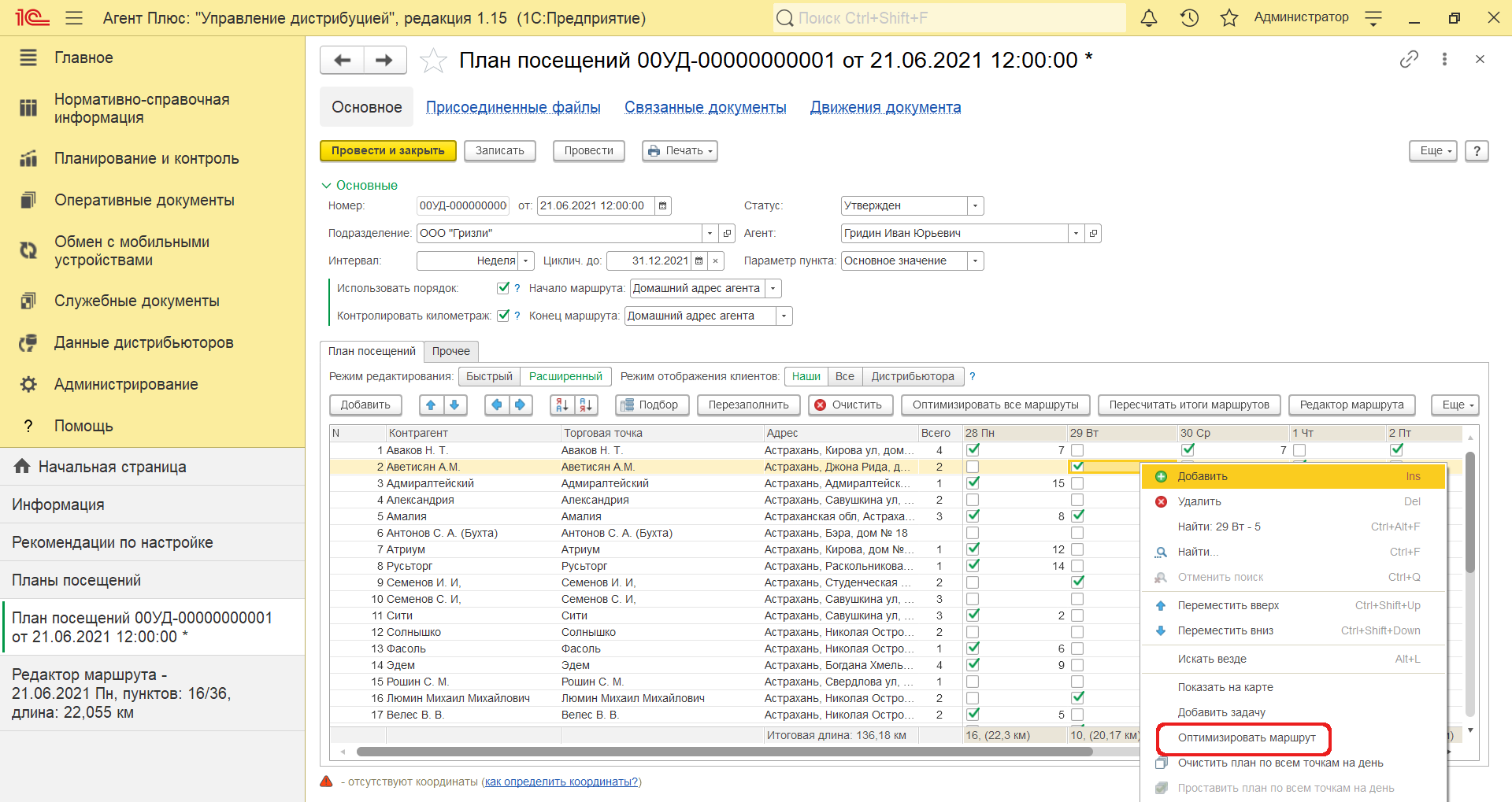Toggle 28 Пн checkbox for Атриум
1512x802 pixels.
coord(973,549)
